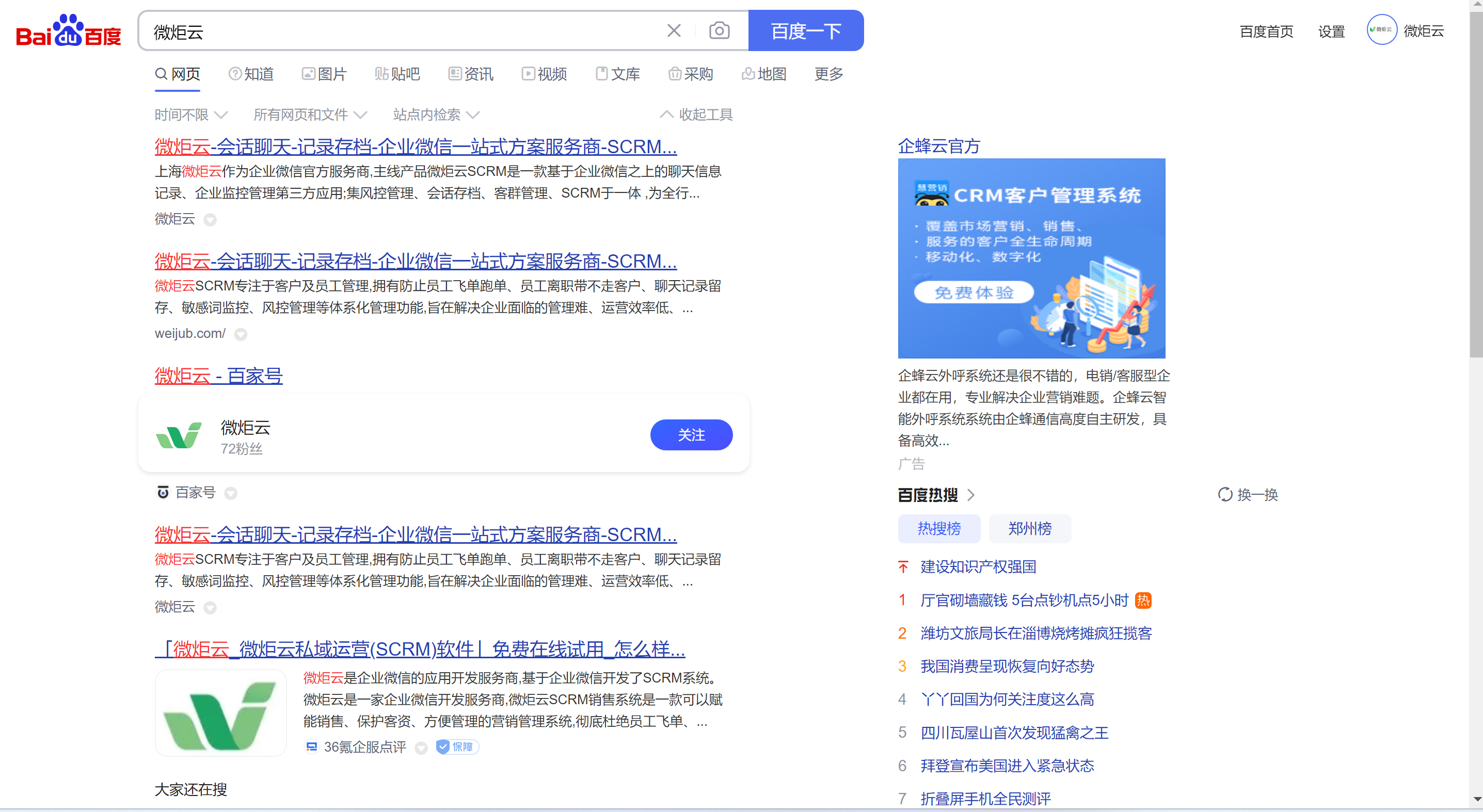Click the 百家号 source icon
Viewport: 1483px width, 812px height.
click(163, 493)
